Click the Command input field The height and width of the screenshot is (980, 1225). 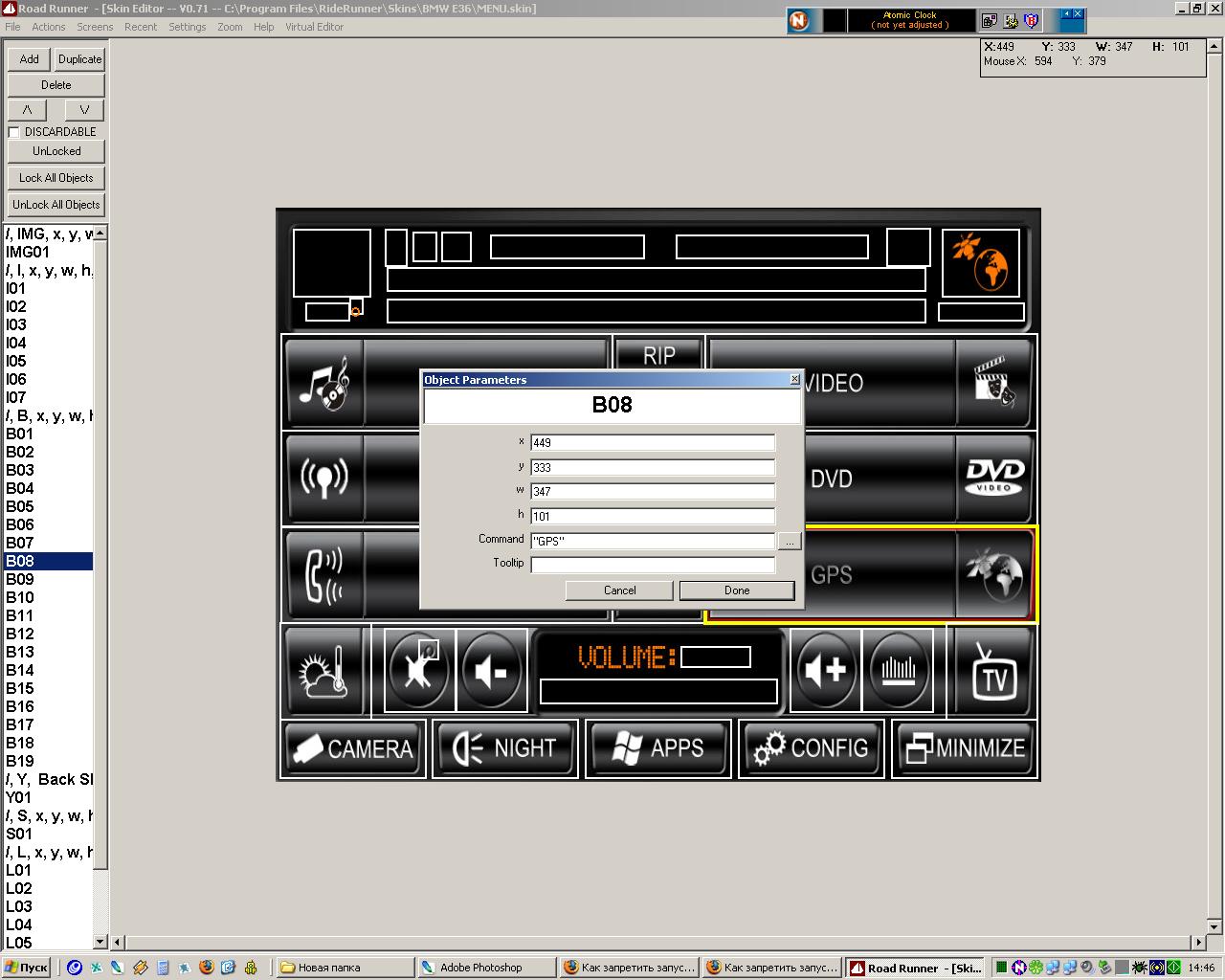pos(652,542)
